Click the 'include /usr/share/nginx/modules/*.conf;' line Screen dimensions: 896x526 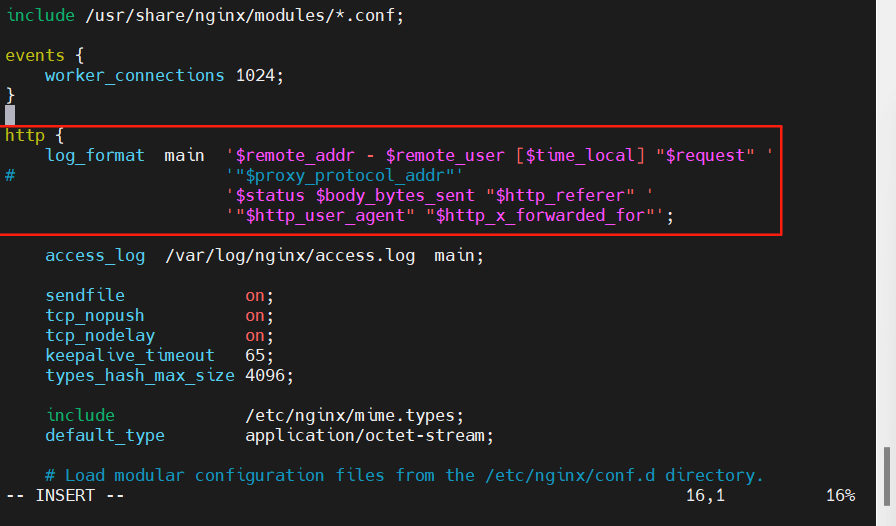[205, 15]
